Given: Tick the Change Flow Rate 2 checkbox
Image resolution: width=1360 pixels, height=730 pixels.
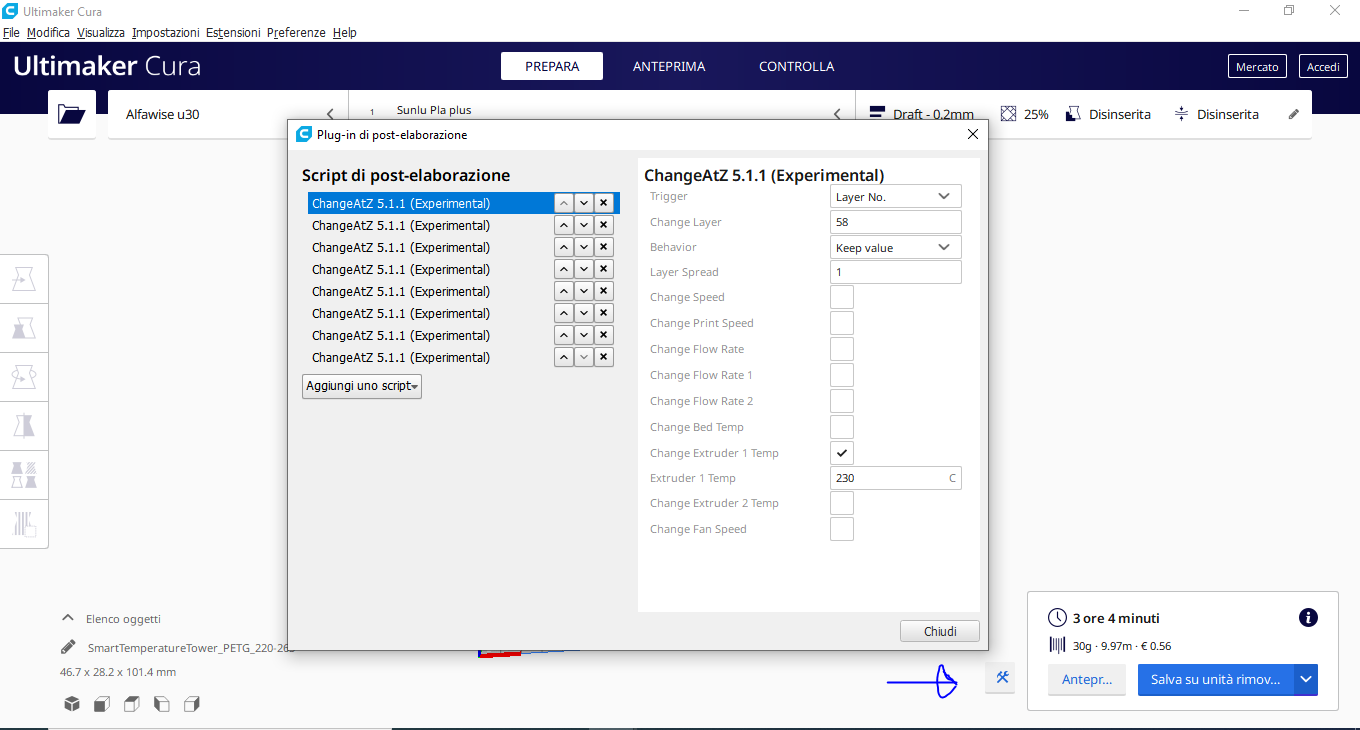Looking at the screenshot, I should (842, 401).
